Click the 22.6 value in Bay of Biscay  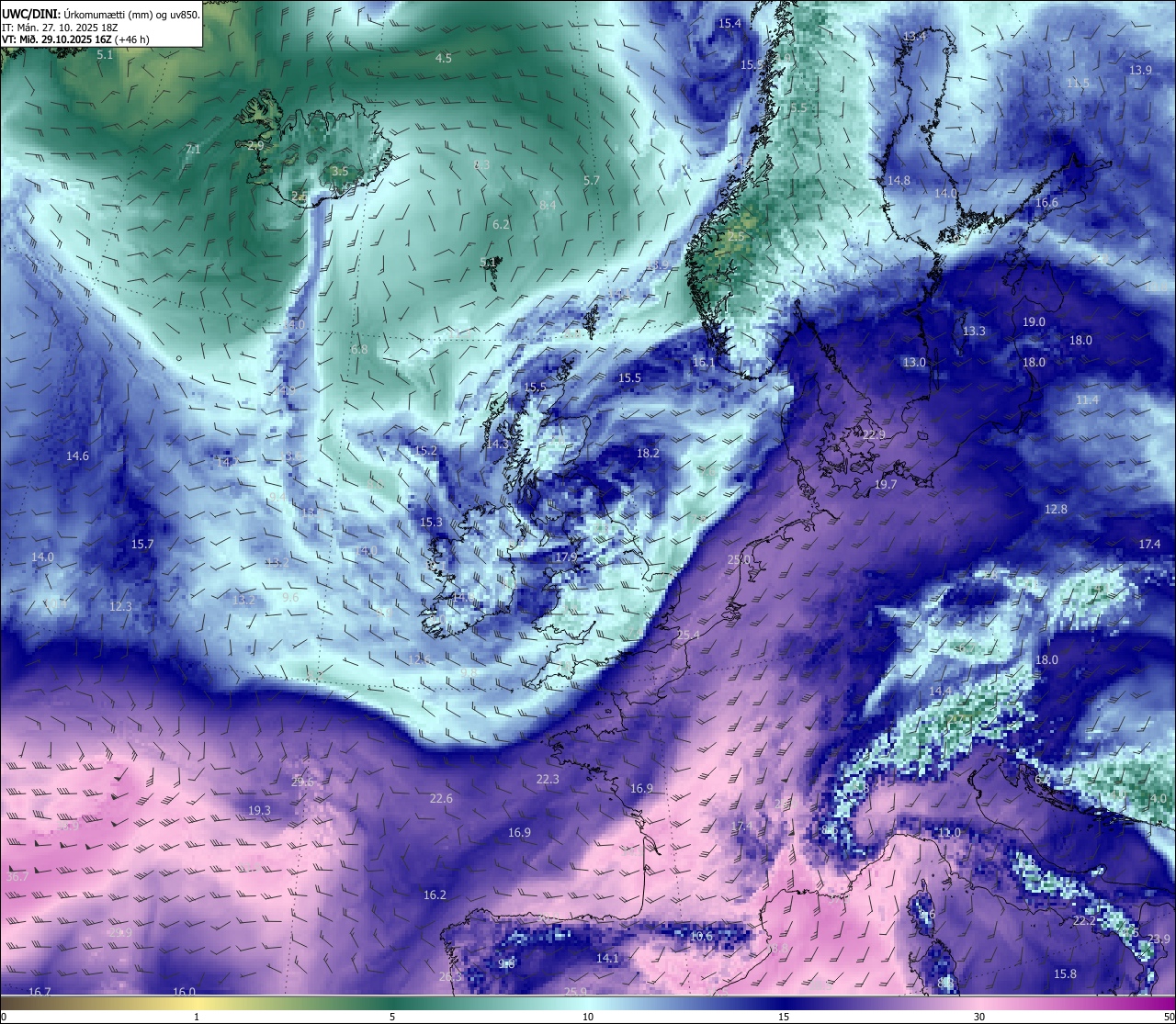[x=441, y=798]
